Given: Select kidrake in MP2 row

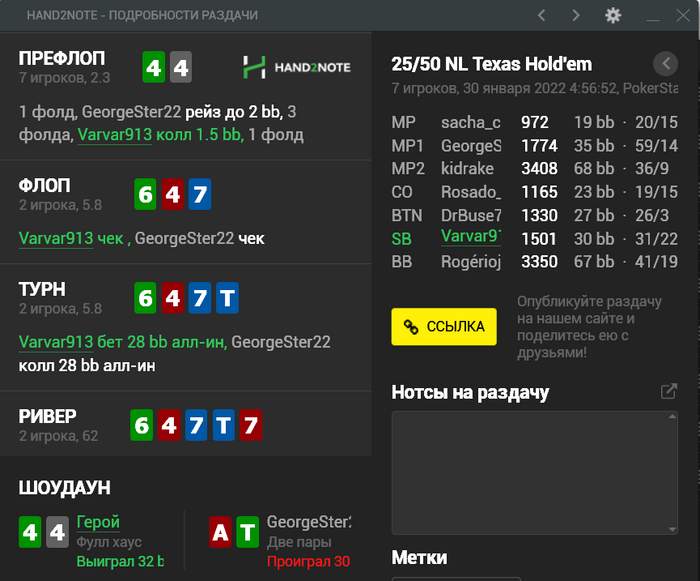Looking at the screenshot, I should 467,169.
